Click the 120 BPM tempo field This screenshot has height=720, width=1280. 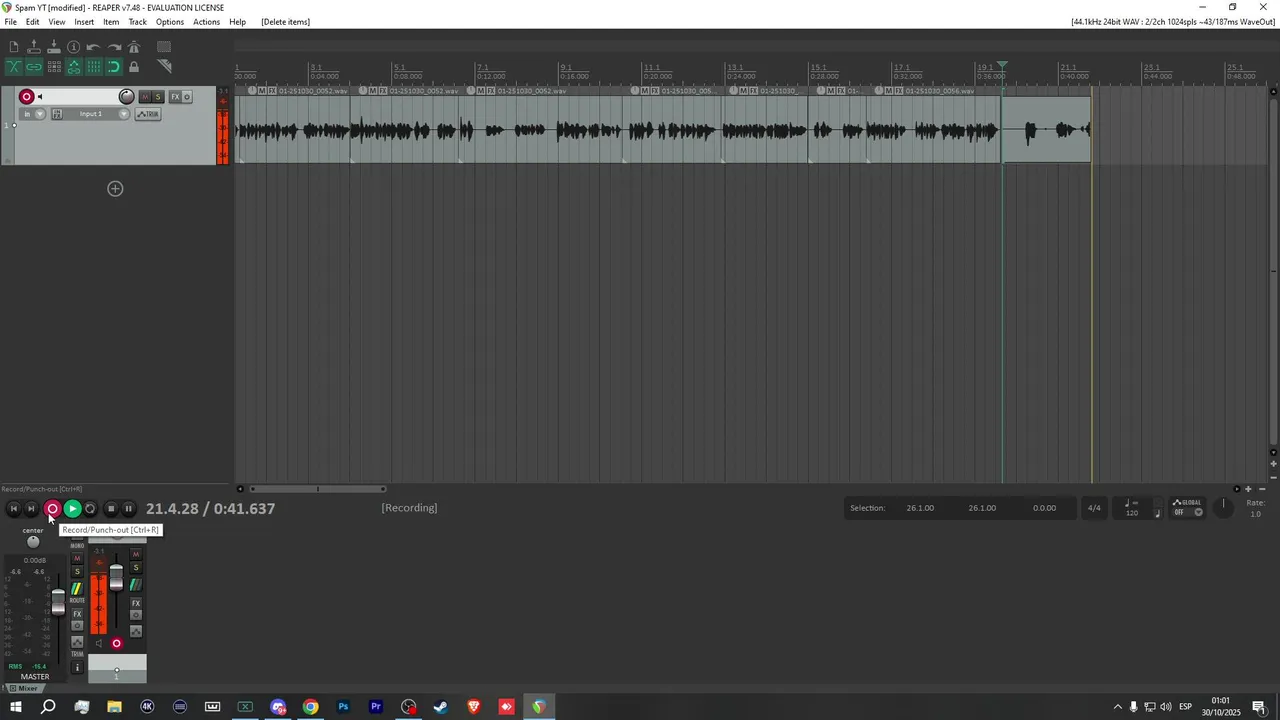[x=1132, y=512]
